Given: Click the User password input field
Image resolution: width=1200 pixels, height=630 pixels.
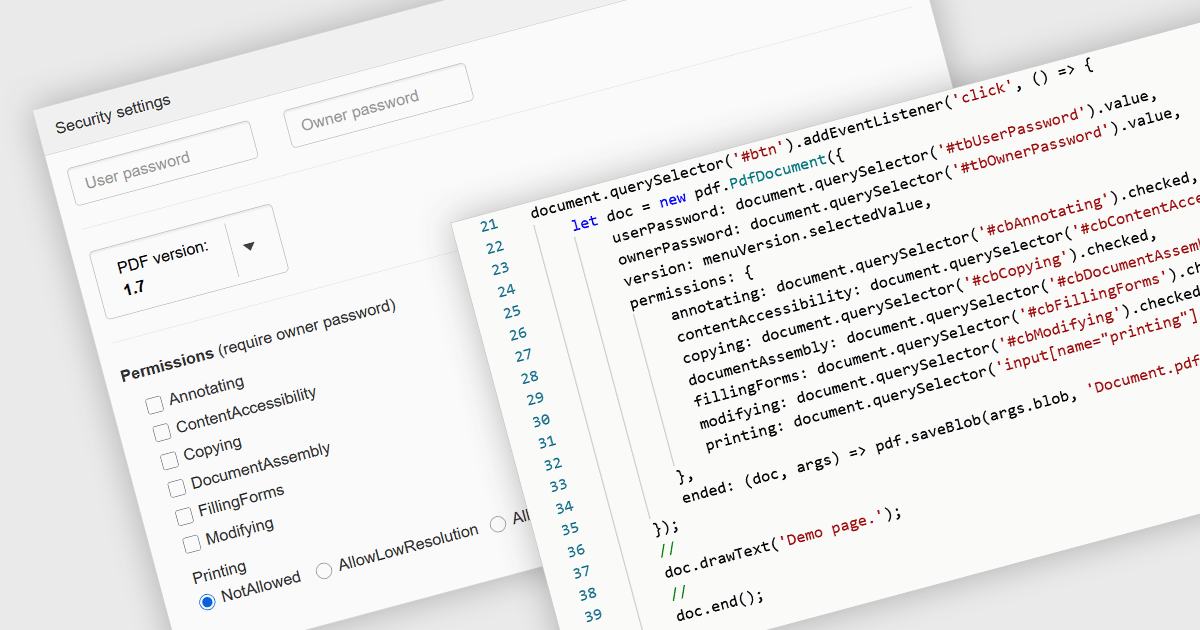Looking at the screenshot, I should [160, 163].
